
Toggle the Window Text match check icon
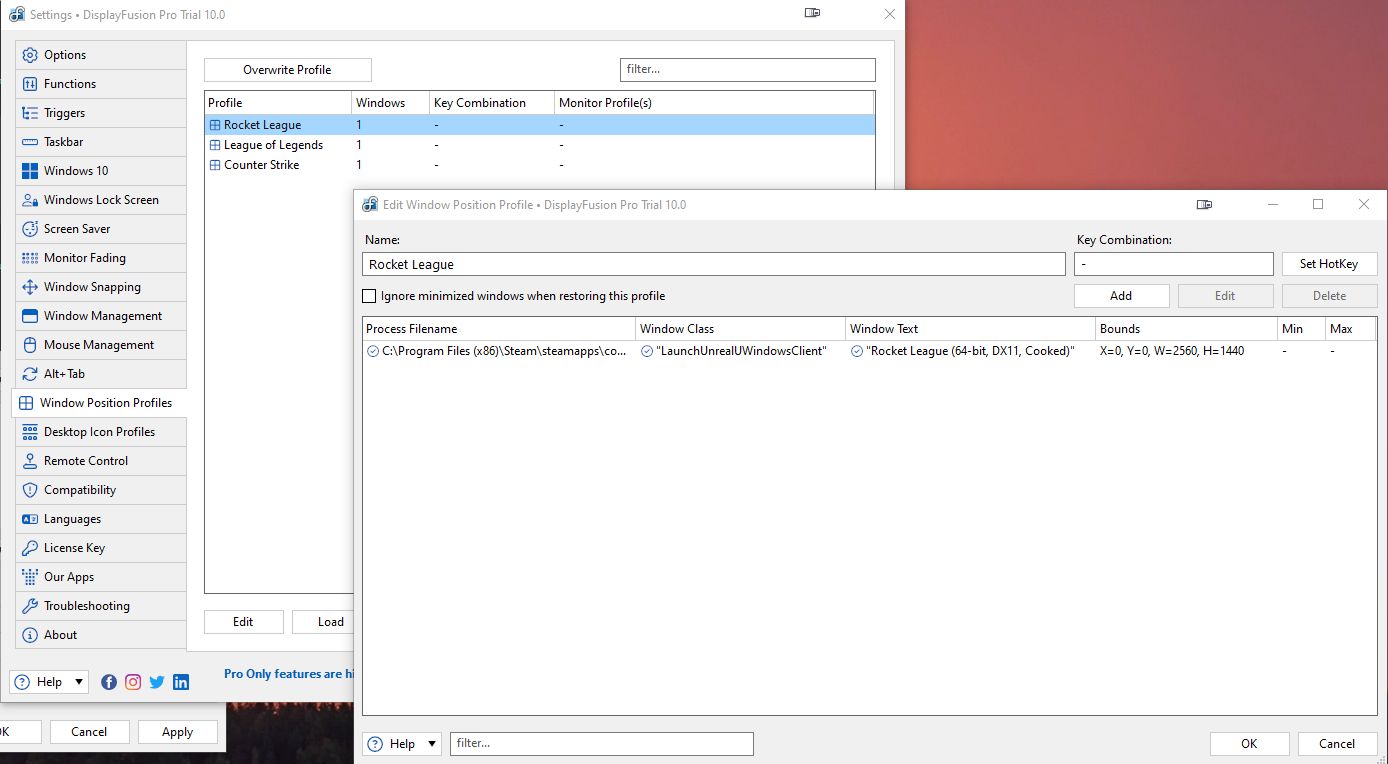pyautogui.click(x=857, y=351)
